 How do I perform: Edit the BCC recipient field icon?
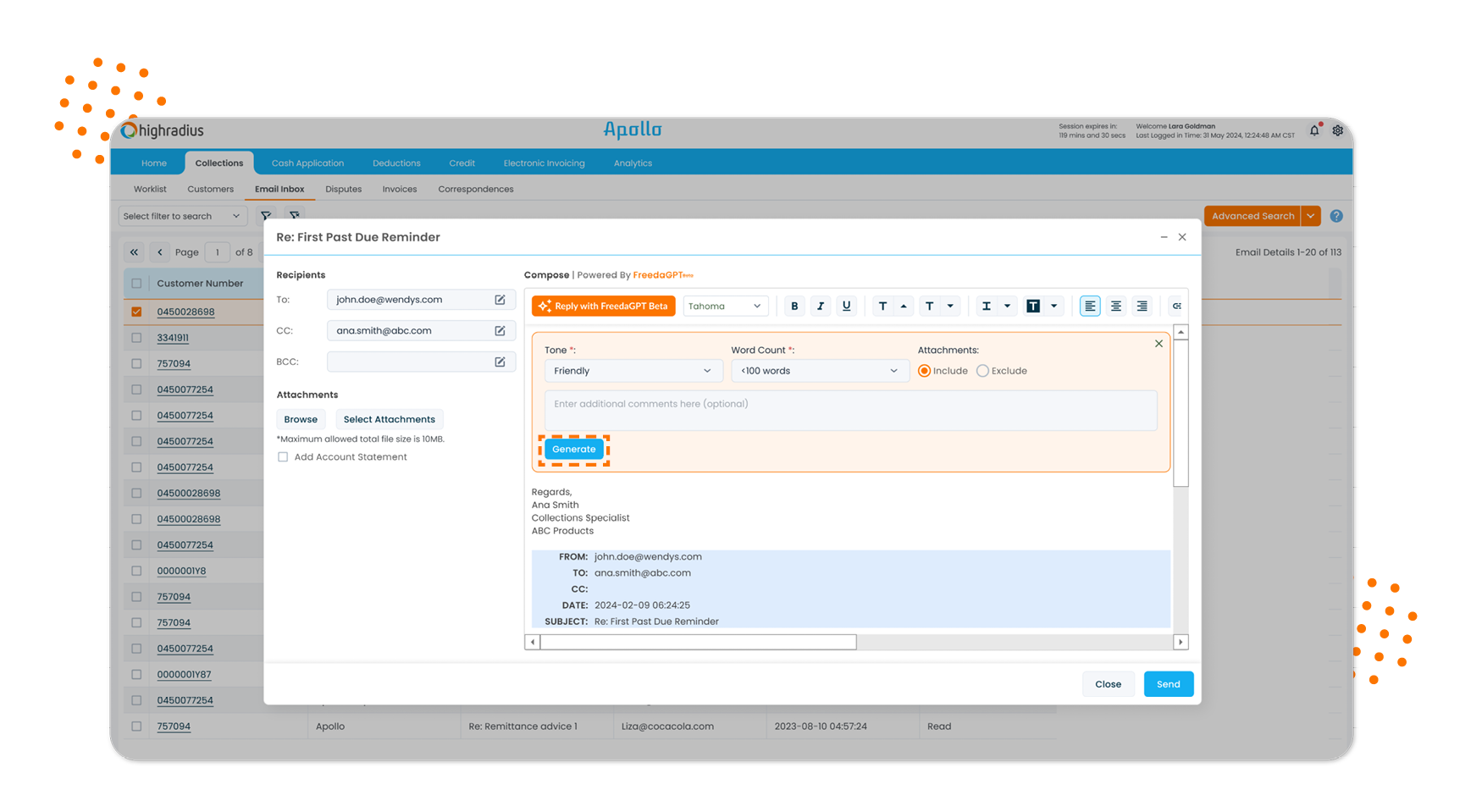[500, 362]
